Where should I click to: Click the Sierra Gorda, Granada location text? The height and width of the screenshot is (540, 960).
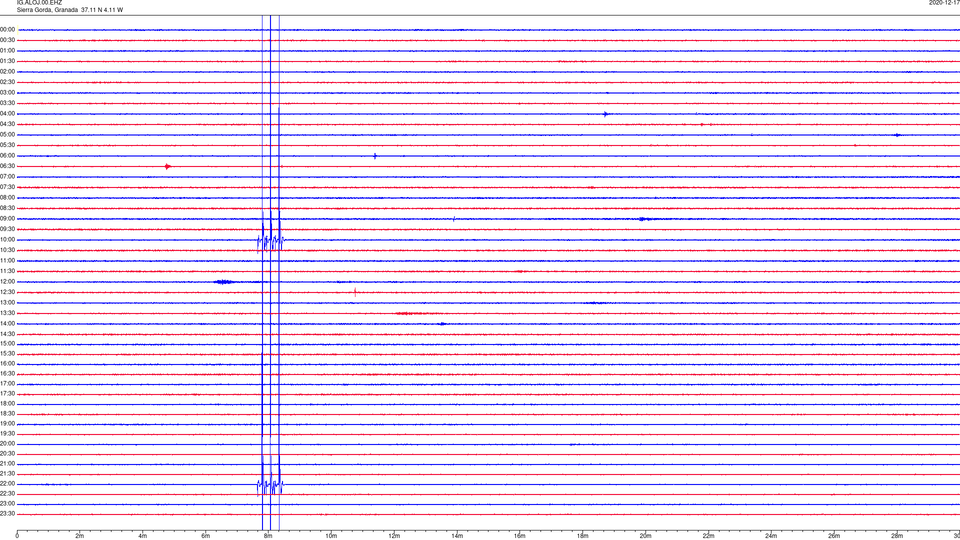tap(47, 10)
